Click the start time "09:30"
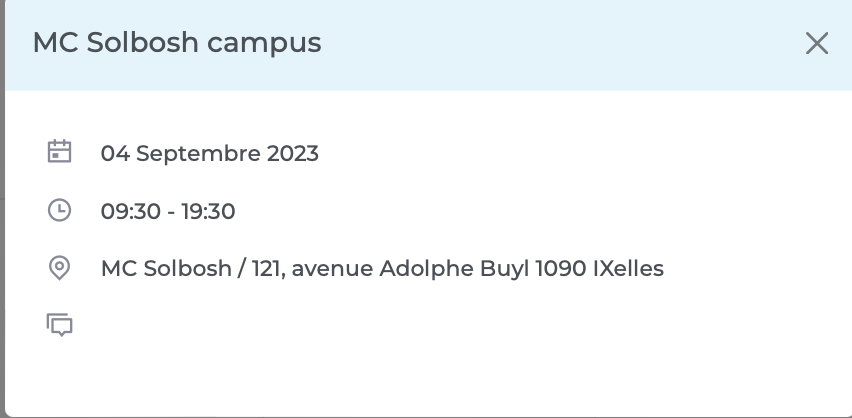852x418 pixels. [127, 211]
